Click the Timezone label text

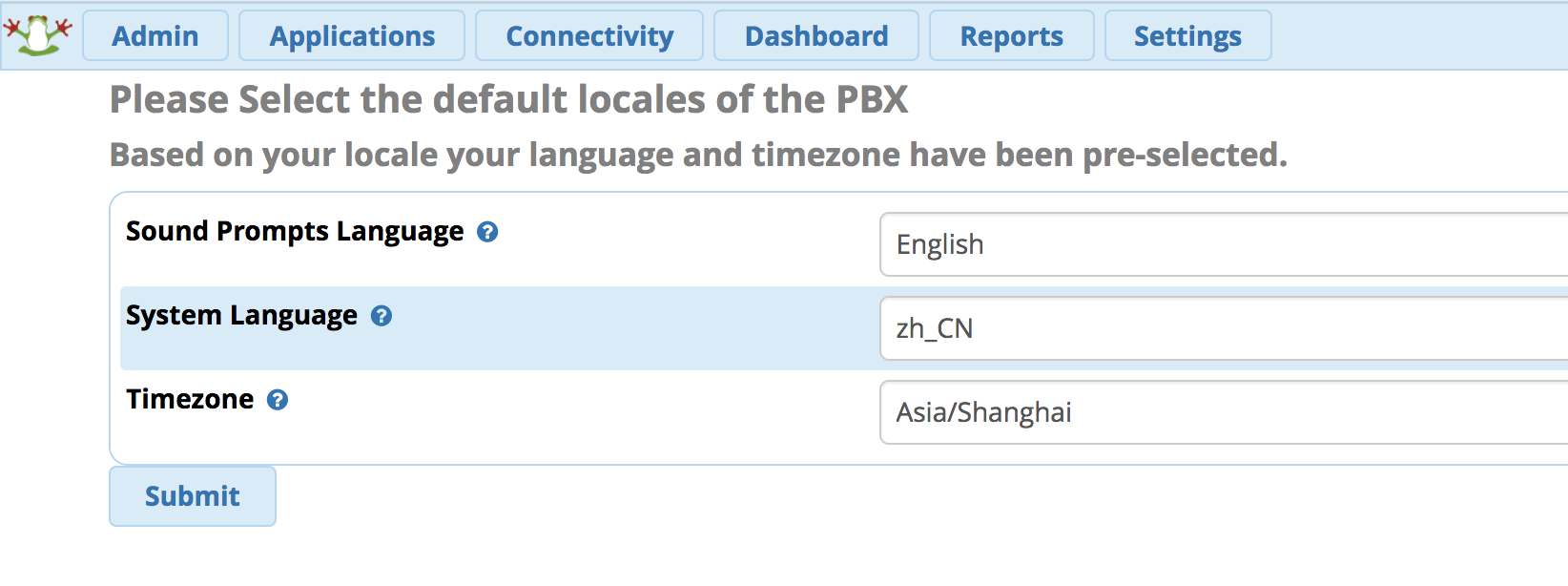coord(190,399)
